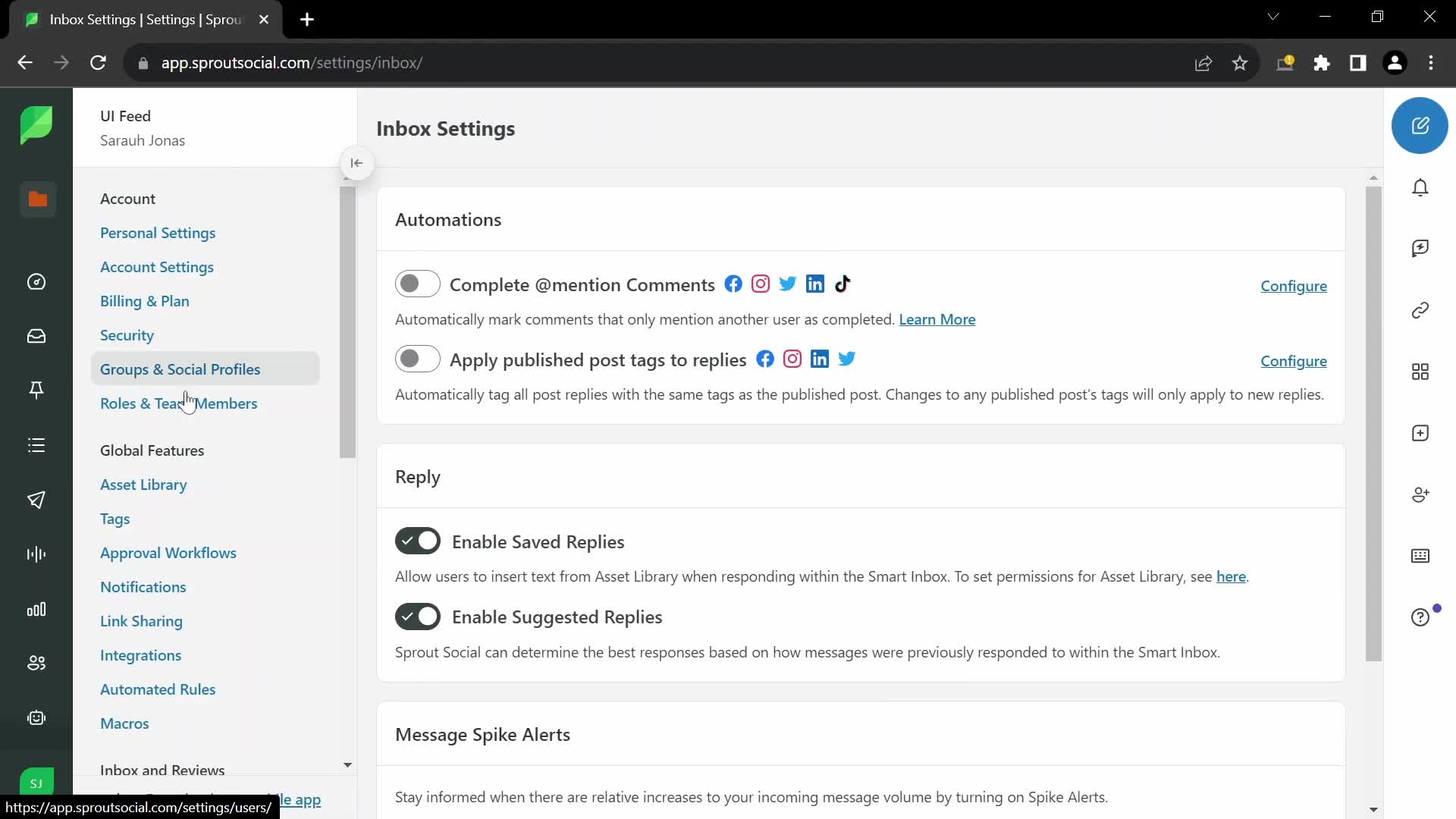Click the Sprout Social home icon
Viewport: 1456px width, 819px height.
click(36, 125)
